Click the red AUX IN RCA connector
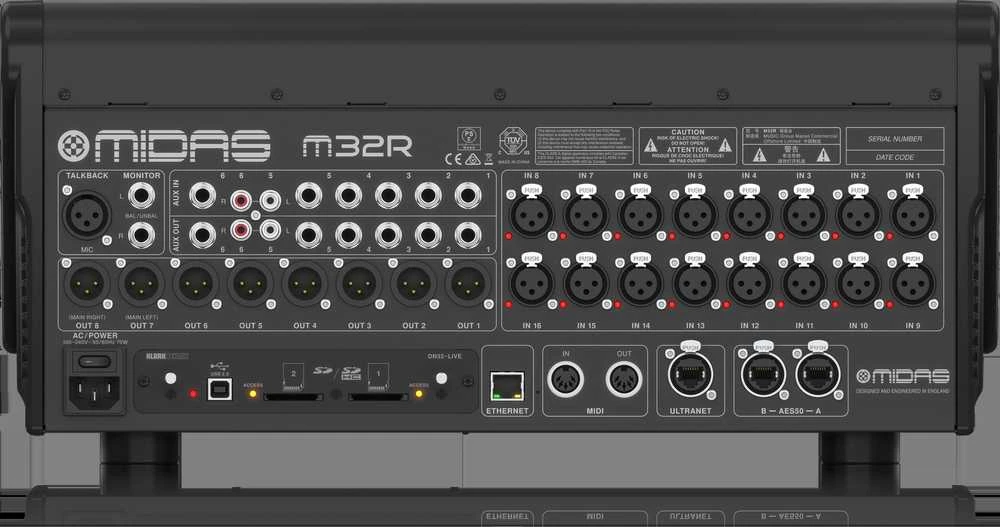The width and height of the screenshot is (1000, 527). 240,201
